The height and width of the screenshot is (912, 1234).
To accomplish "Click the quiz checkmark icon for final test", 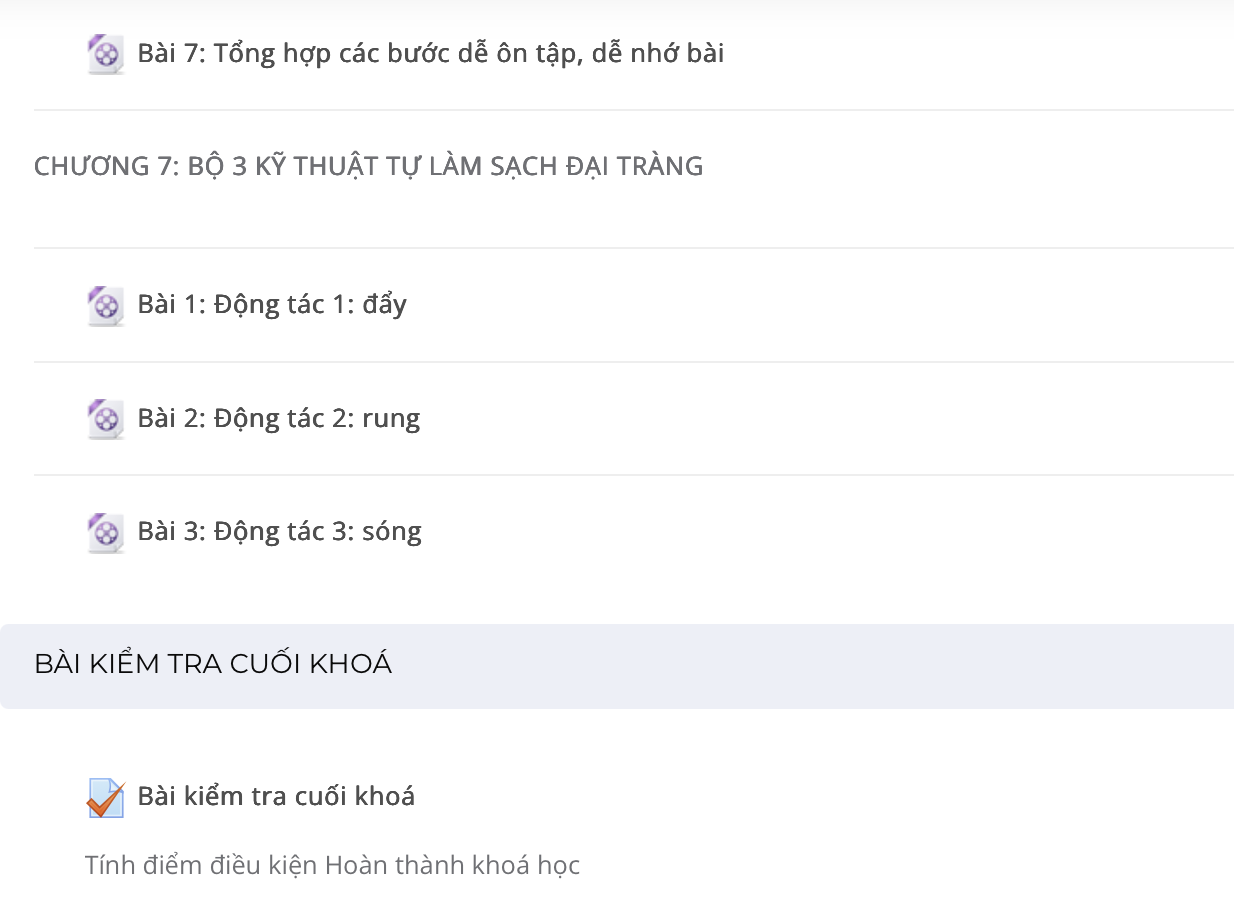I will tap(105, 798).
